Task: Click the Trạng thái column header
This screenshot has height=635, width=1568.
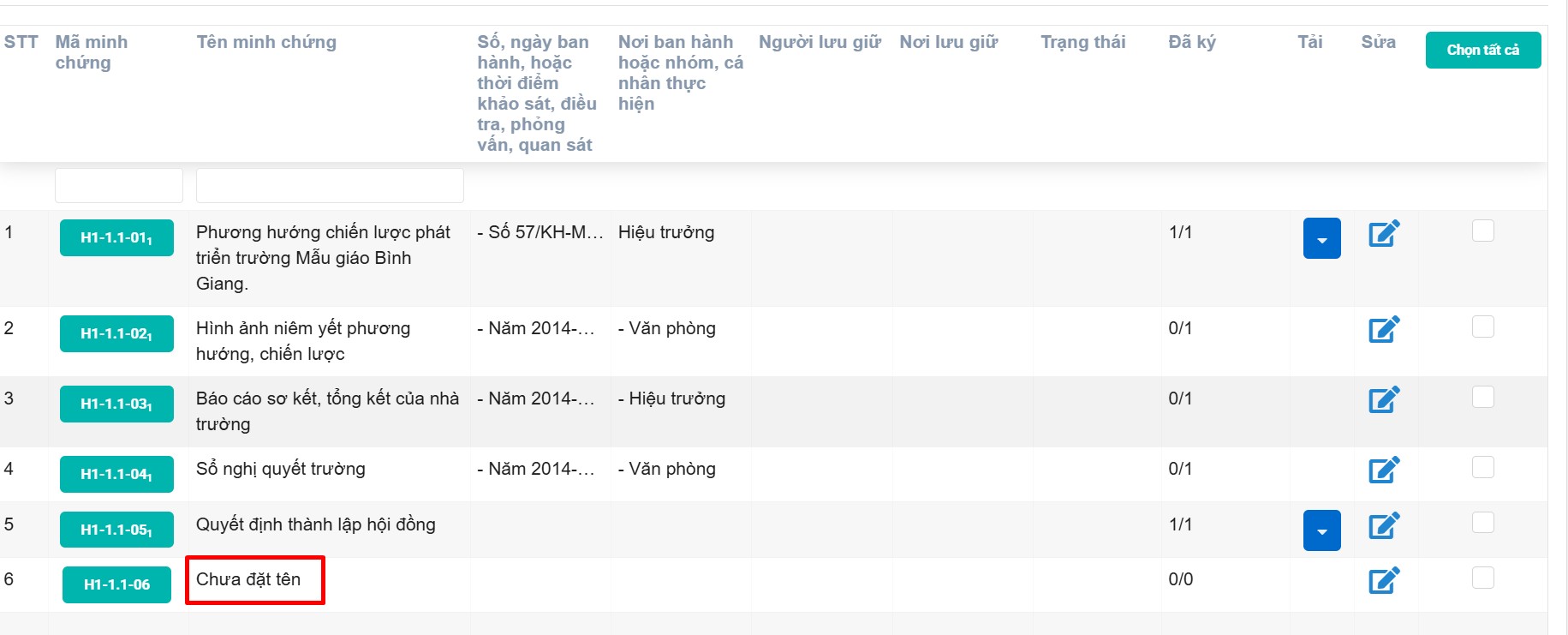Action: pos(1082,42)
